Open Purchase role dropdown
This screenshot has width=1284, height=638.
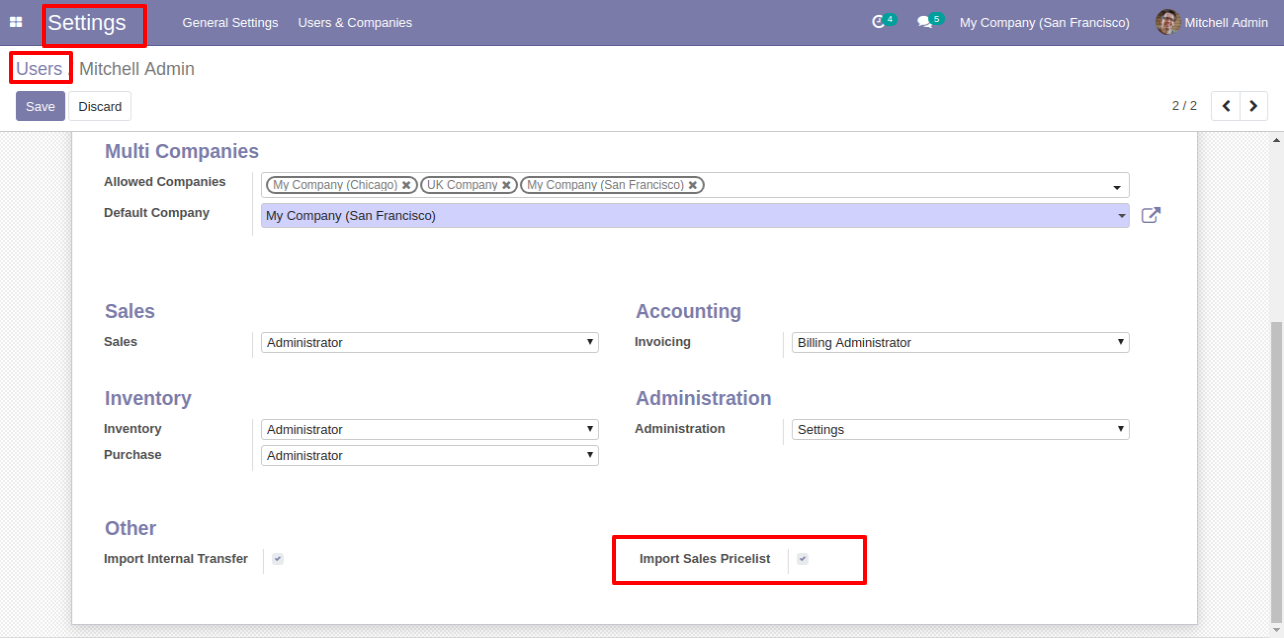tap(430, 456)
